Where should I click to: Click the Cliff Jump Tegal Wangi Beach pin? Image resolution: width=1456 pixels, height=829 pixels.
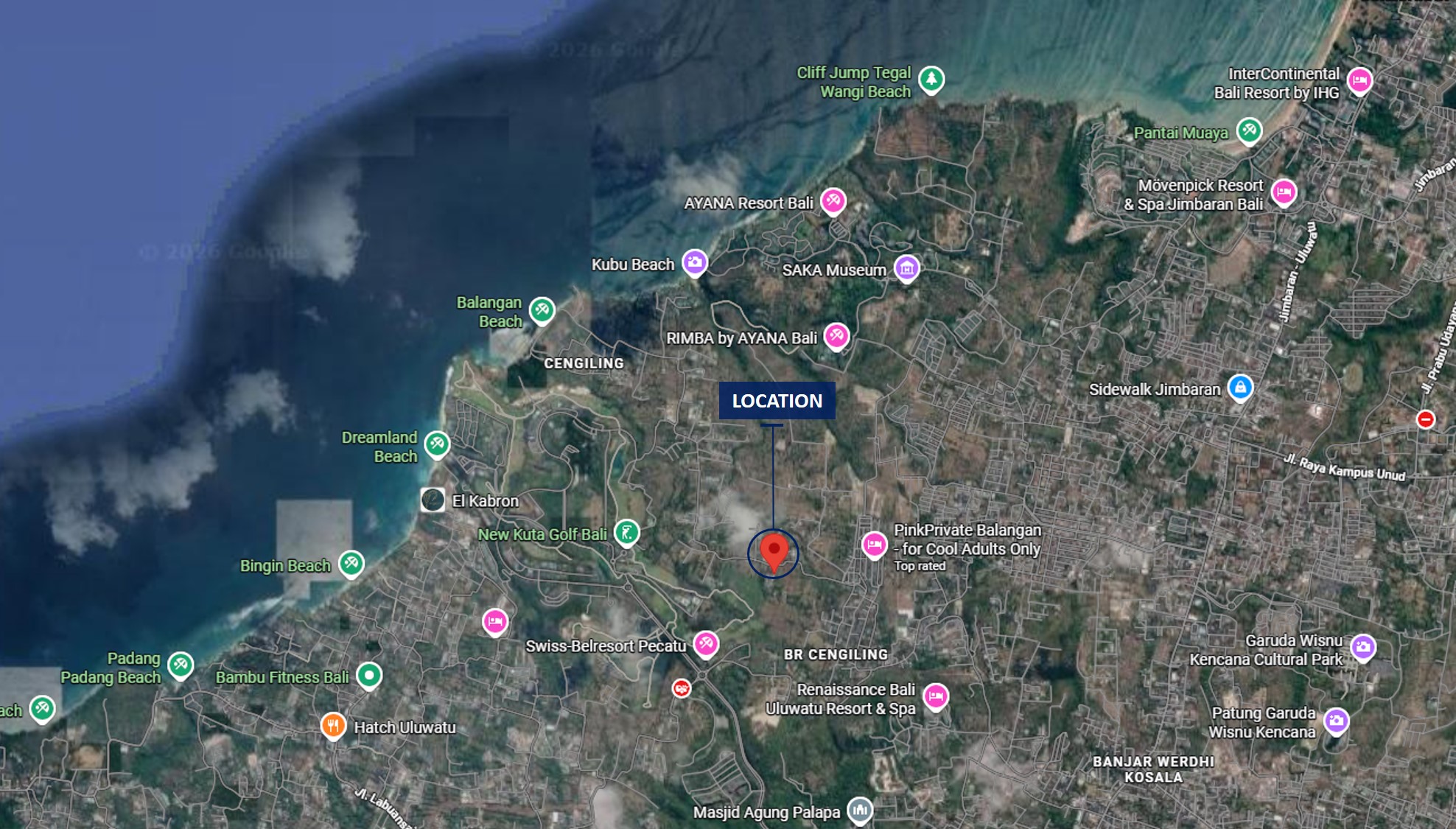(931, 79)
